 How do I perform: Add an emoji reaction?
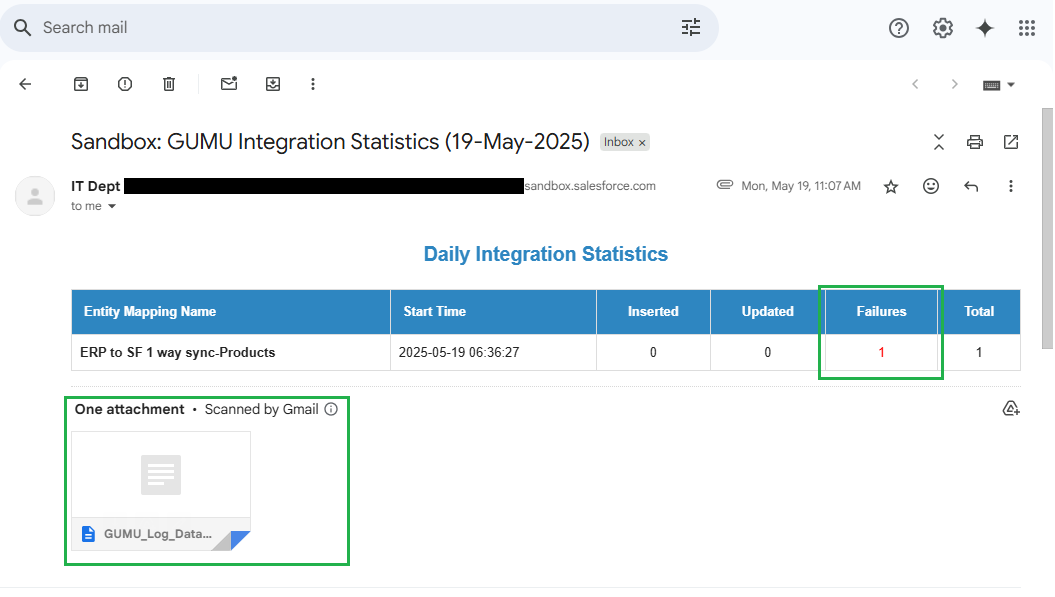931,186
